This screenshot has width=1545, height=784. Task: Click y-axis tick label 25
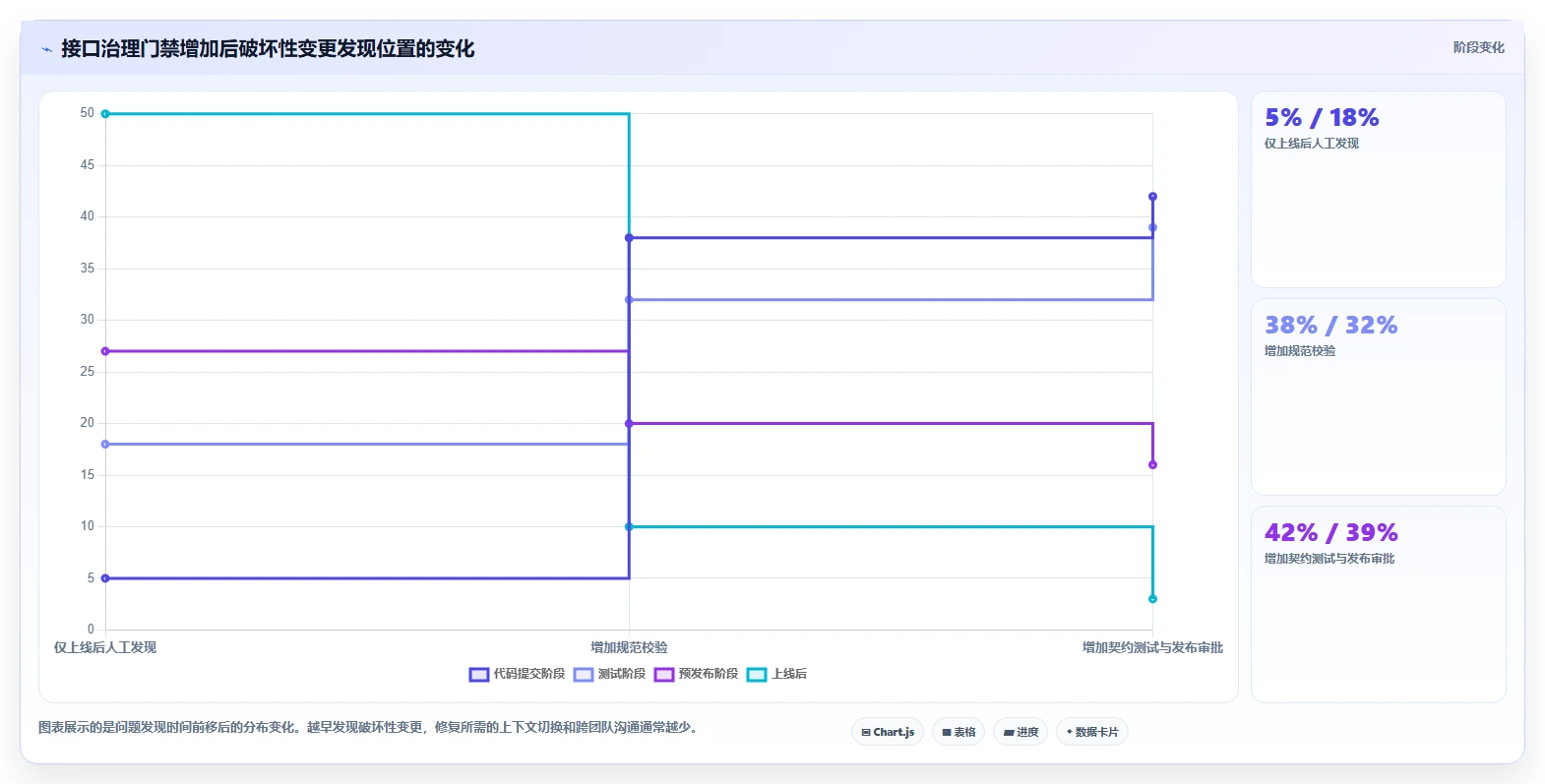88,372
